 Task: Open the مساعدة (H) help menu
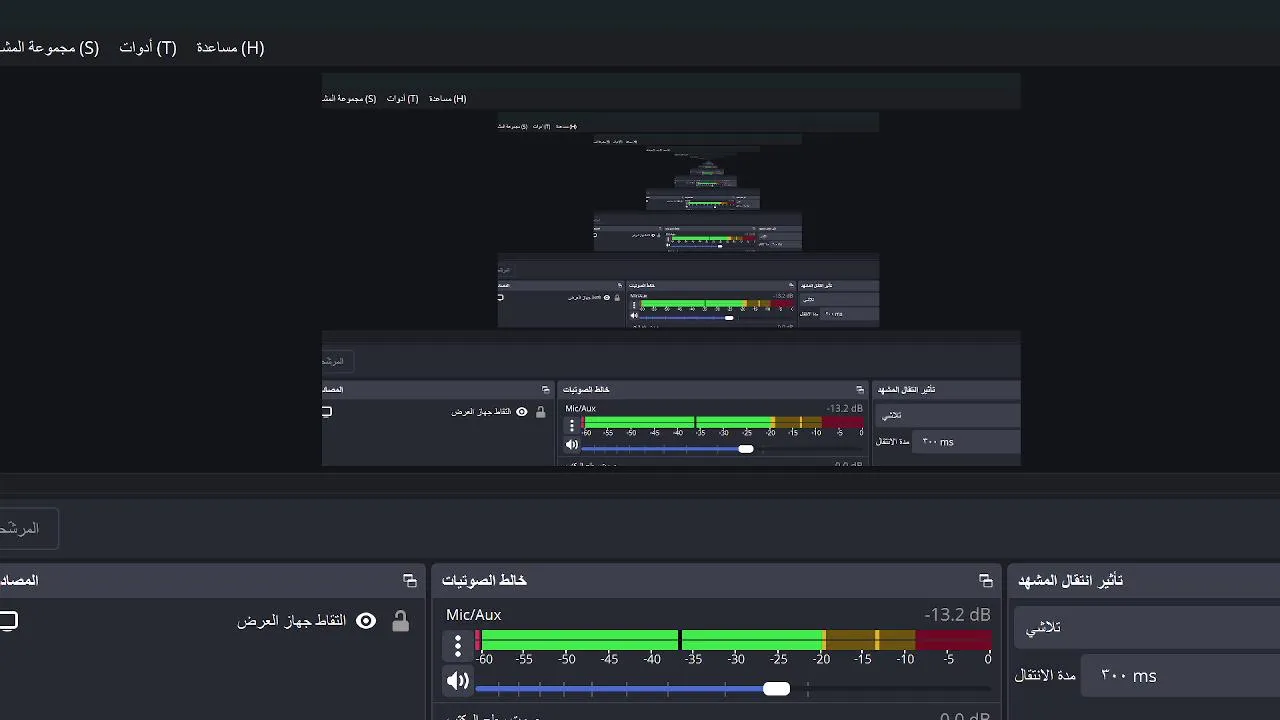coord(230,47)
